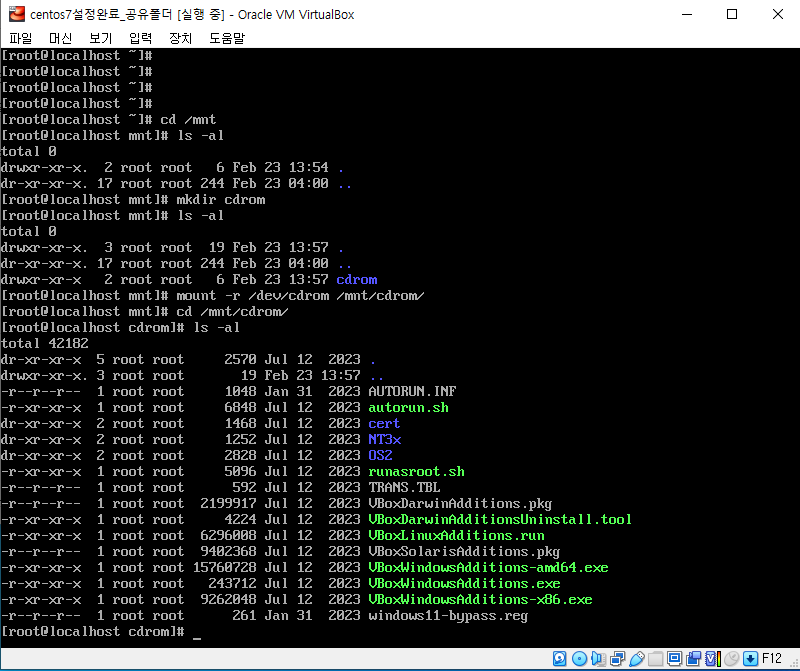The image size is (800, 671).
Task: Click the VBoxWindowsAdditions-amd64.exe file name
Action: pos(488,567)
